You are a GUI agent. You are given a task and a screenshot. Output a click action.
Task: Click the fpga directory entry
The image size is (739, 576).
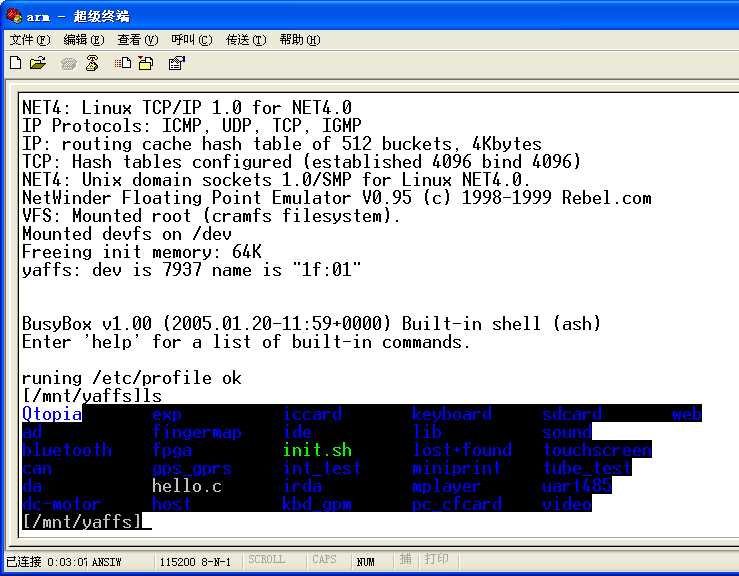(172, 450)
